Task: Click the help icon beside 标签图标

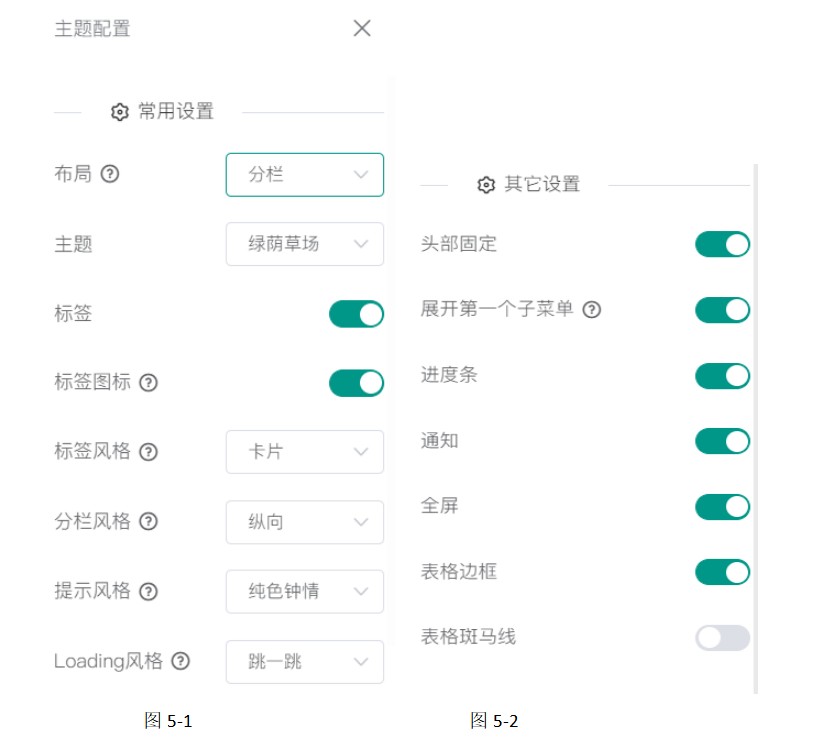Action: 148,383
